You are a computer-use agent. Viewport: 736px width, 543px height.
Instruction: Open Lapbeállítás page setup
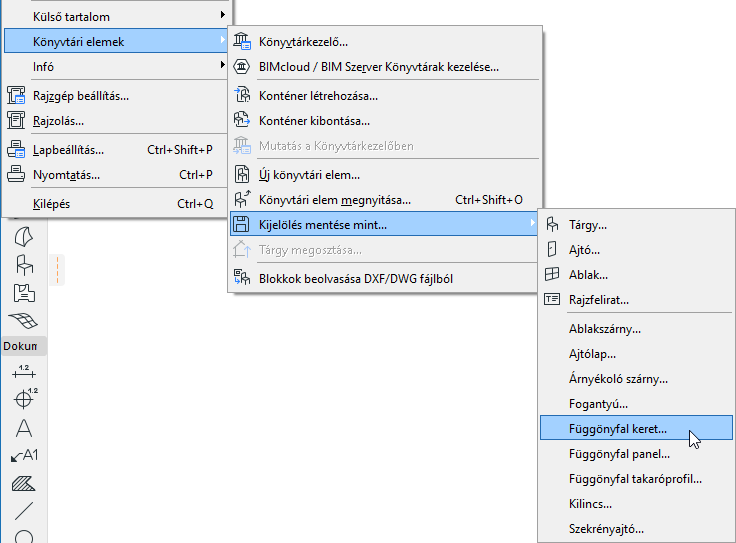tap(115, 150)
